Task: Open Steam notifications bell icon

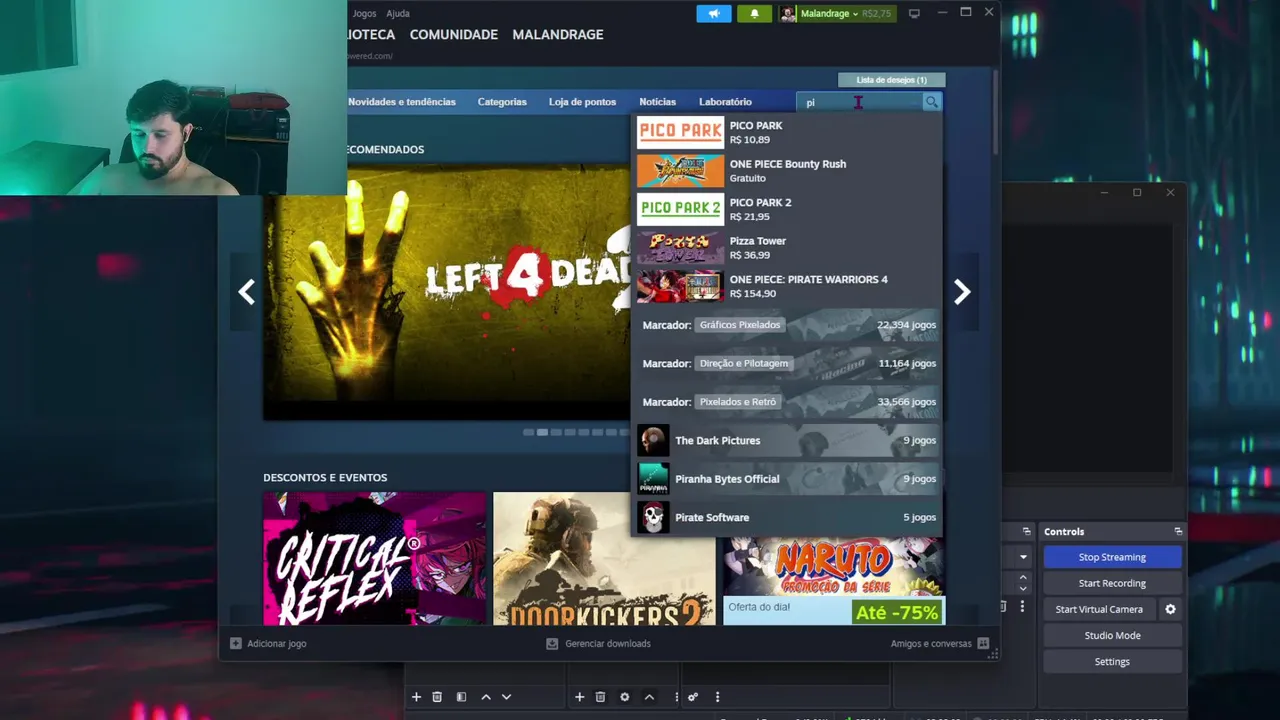Action: click(x=754, y=13)
